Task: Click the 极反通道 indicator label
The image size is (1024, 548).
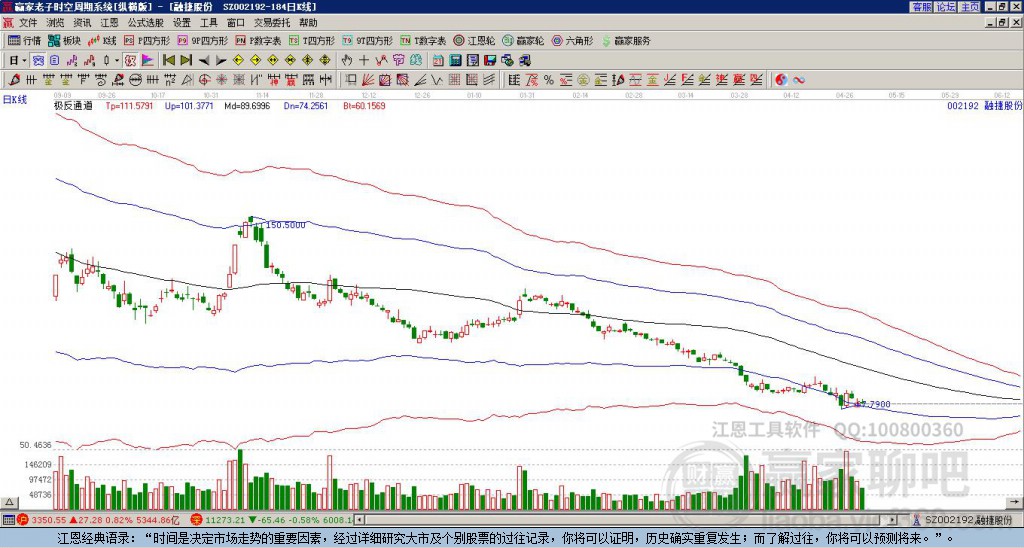Action: [x=73, y=105]
